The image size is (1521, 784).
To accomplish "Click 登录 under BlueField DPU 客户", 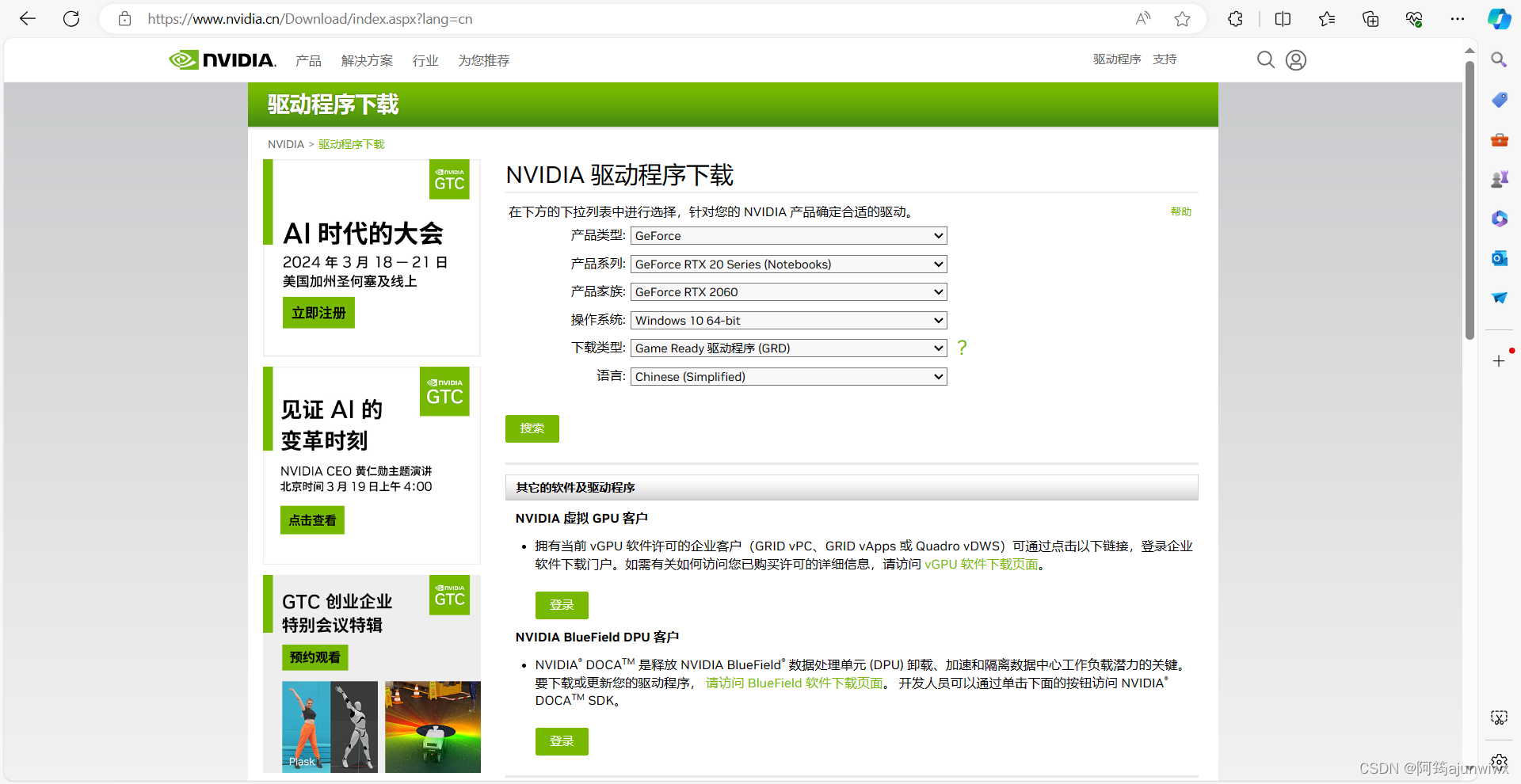I will pyautogui.click(x=562, y=741).
